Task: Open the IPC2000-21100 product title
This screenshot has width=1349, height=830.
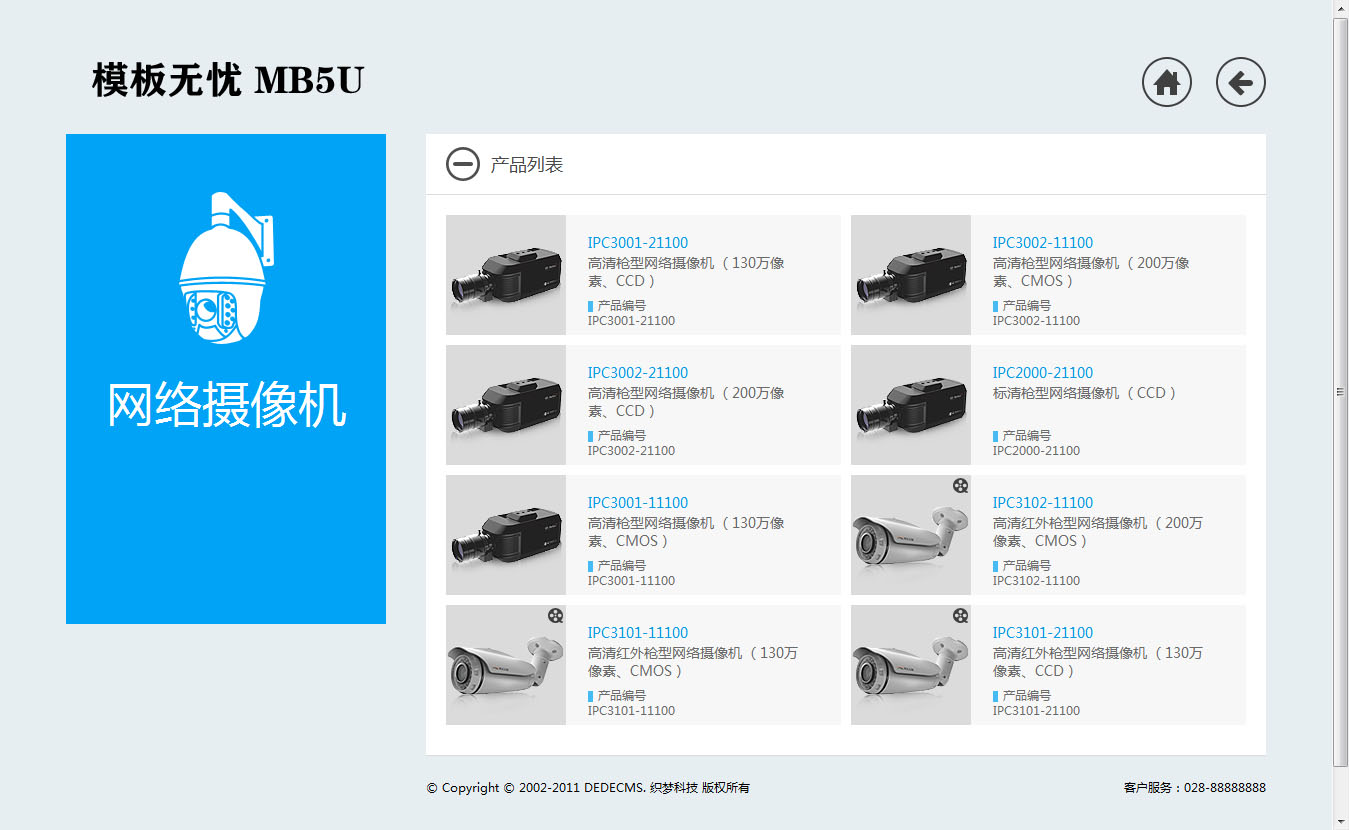Action: pyautogui.click(x=1042, y=373)
